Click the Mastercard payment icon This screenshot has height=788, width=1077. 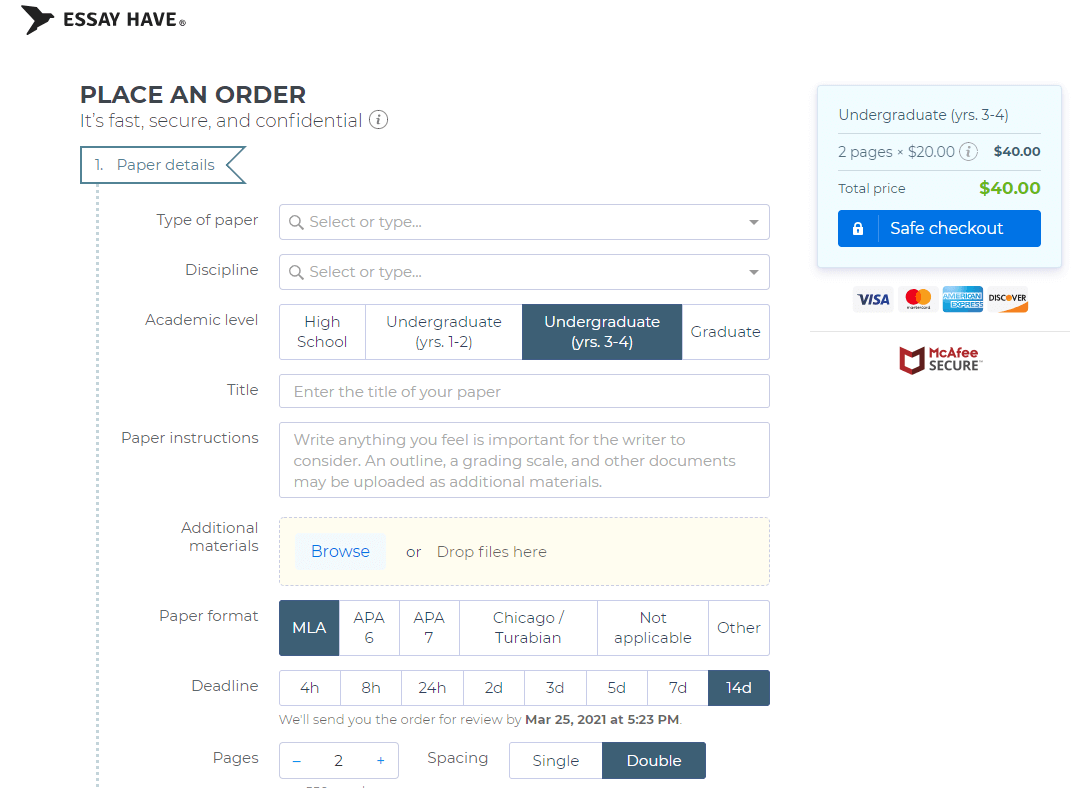point(917,299)
